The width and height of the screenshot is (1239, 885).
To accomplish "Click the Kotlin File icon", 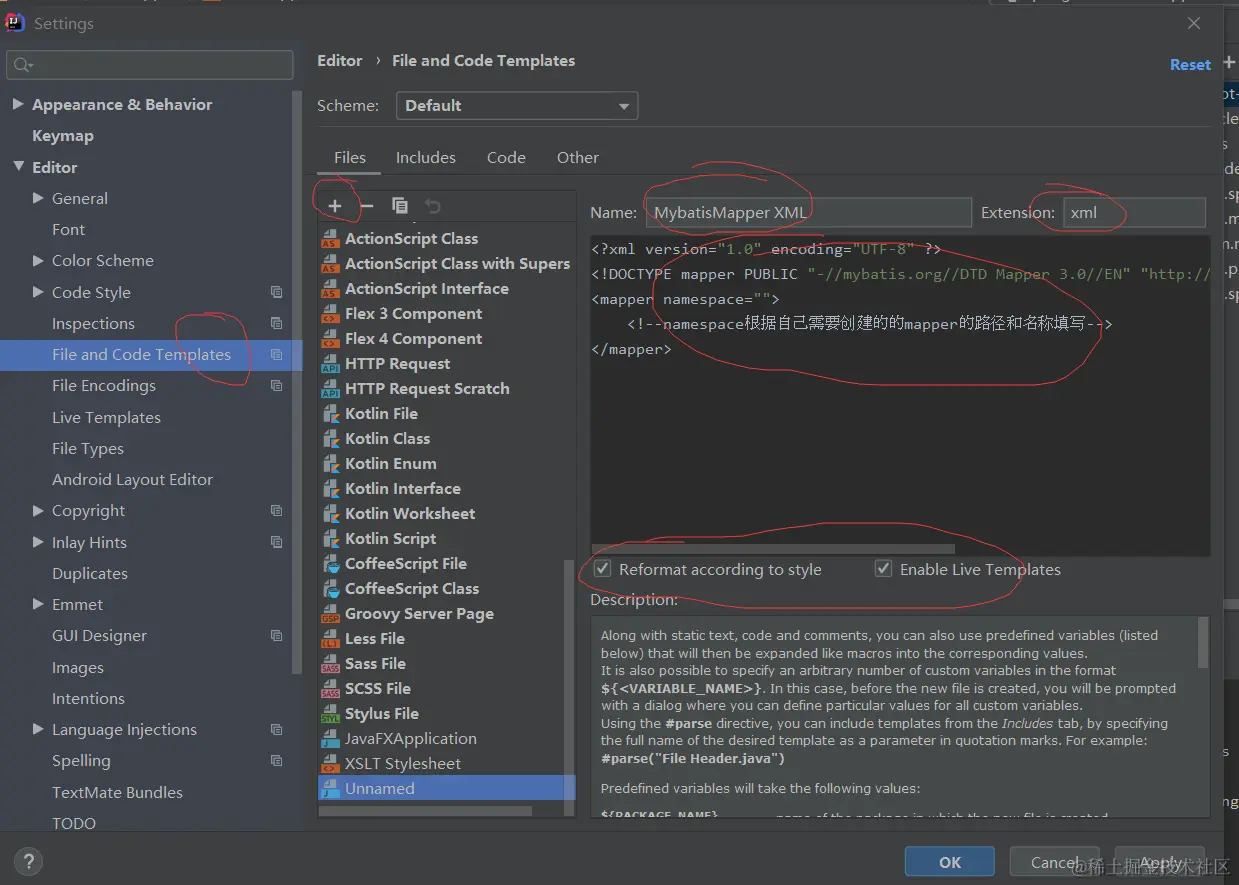I will (330, 414).
